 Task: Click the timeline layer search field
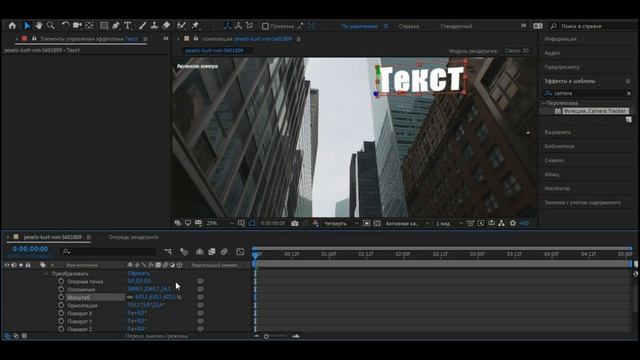pos(108,252)
